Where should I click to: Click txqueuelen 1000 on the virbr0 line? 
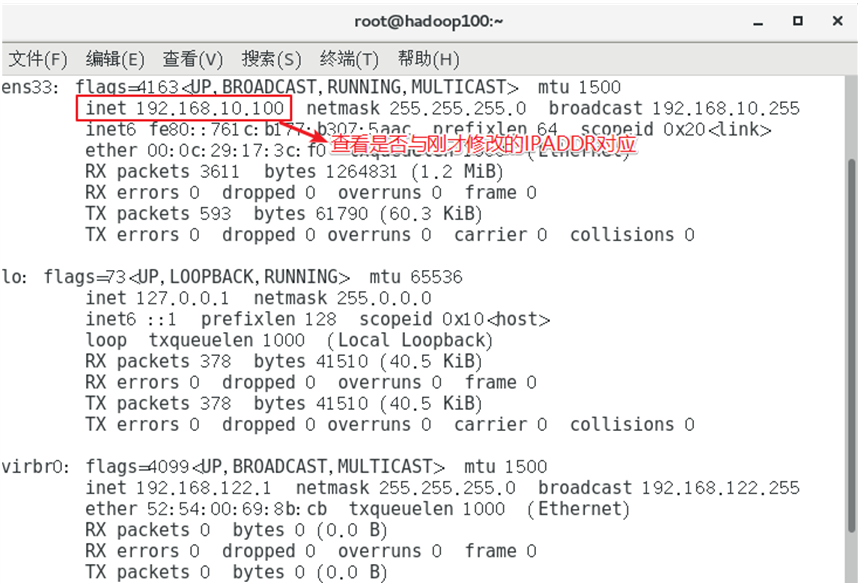pyautogui.click(x=427, y=508)
